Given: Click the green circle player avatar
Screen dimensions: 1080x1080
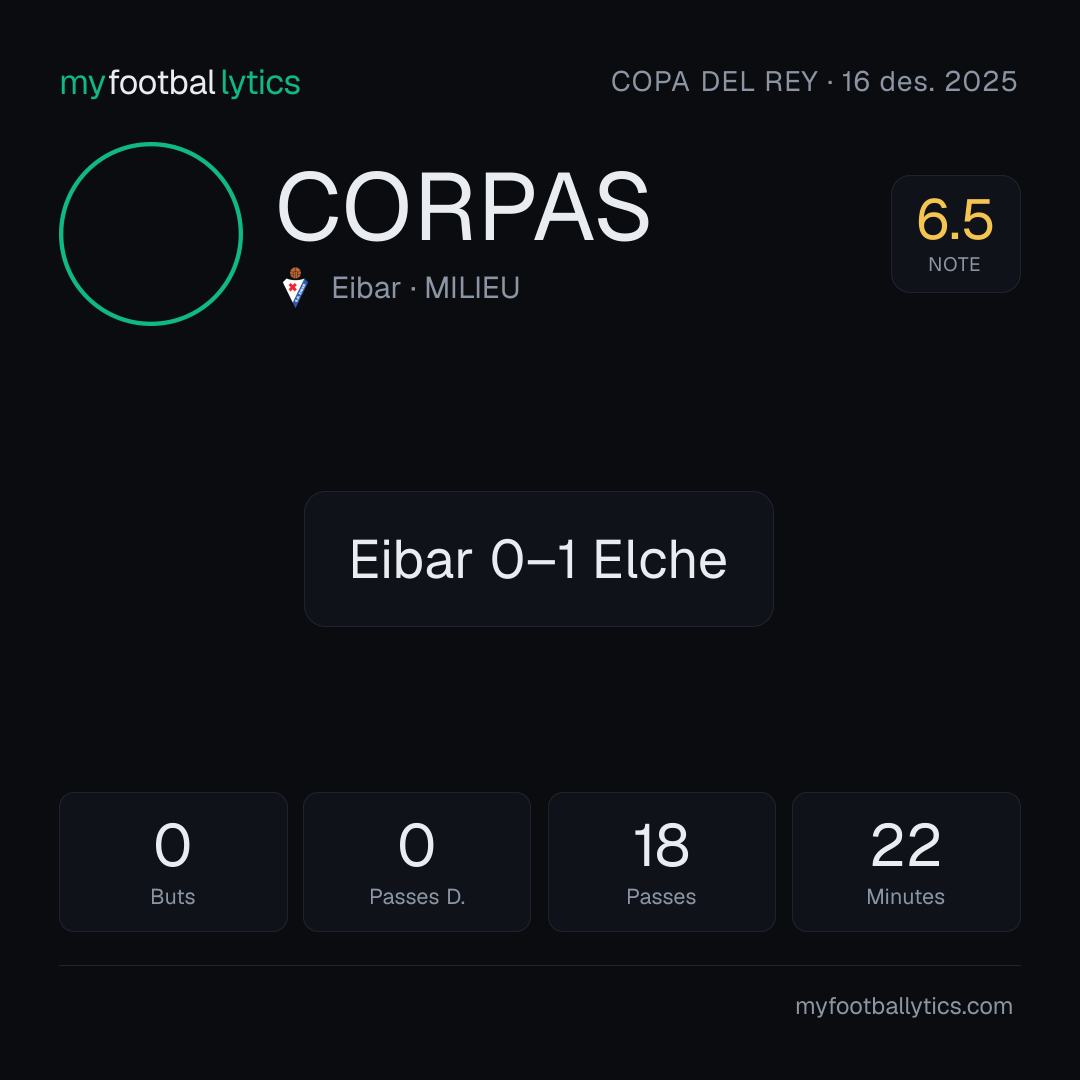Looking at the screenshot, I should (151, 234).
